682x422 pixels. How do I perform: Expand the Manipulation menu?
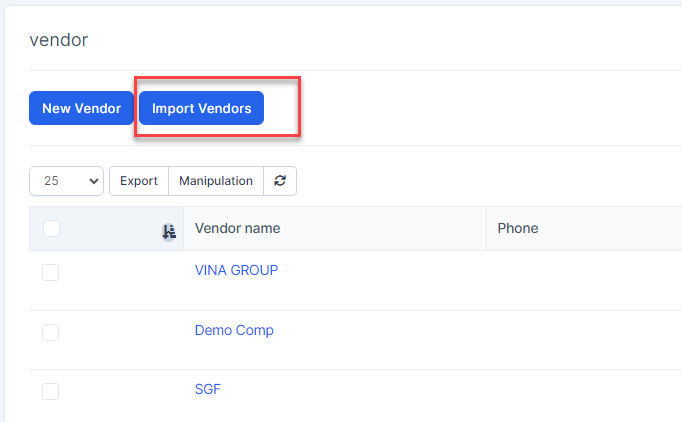(x=216, y=181)
